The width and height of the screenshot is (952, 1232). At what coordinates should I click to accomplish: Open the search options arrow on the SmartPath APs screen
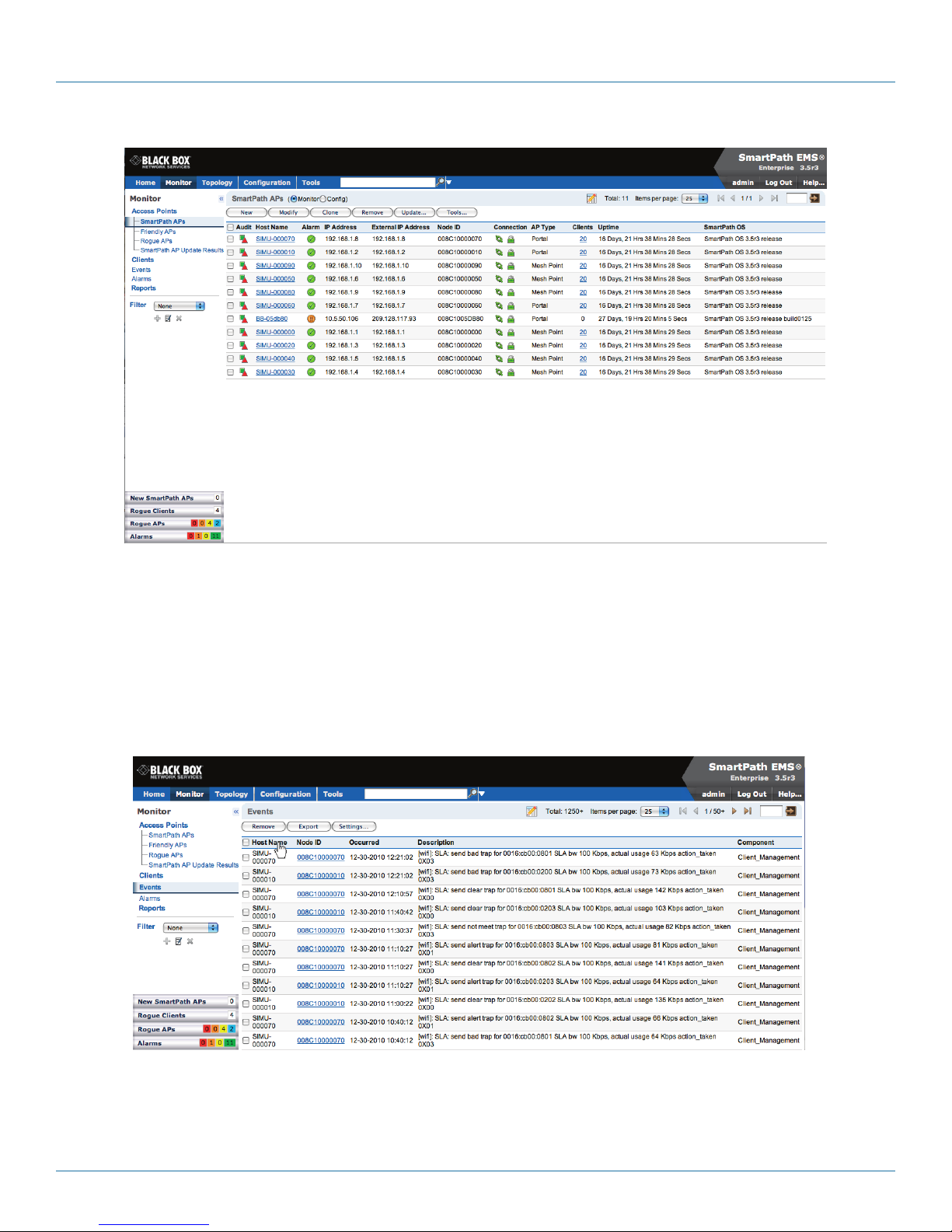coord(448,183)
